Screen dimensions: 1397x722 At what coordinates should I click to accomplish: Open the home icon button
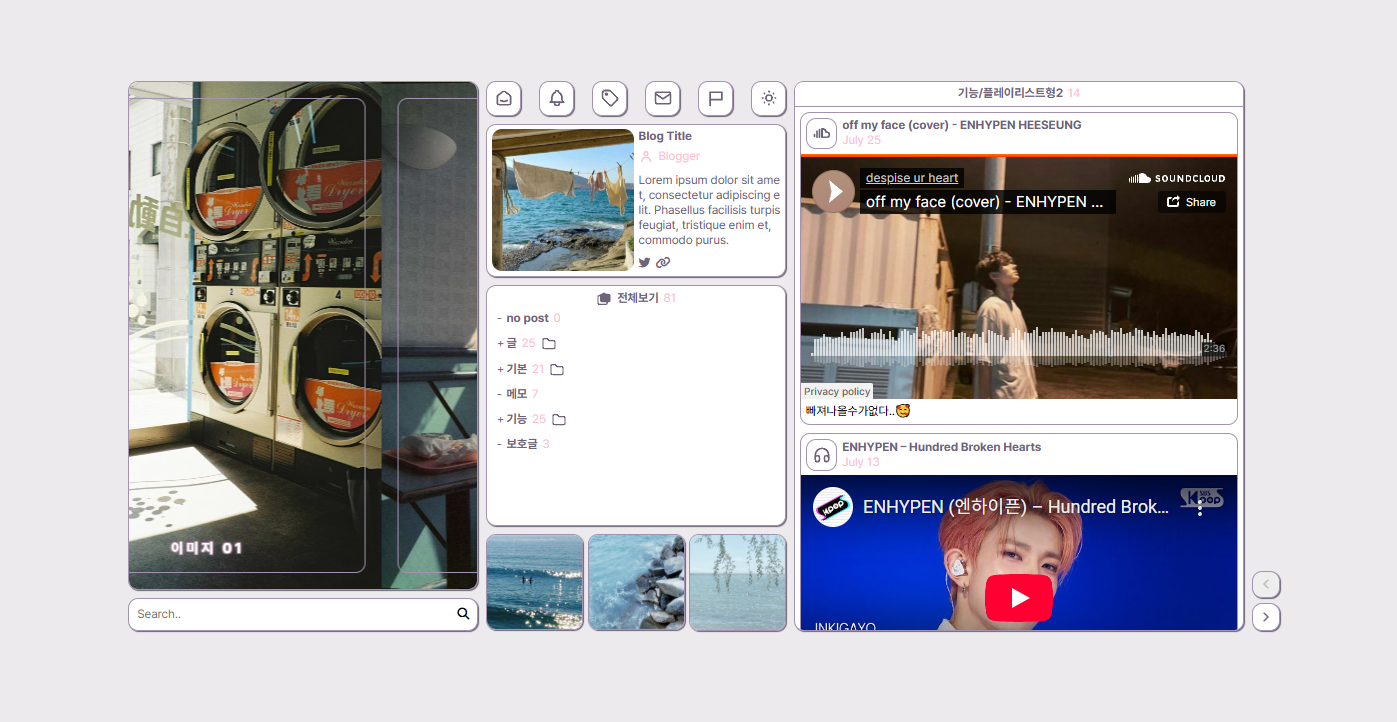[504, 98]
